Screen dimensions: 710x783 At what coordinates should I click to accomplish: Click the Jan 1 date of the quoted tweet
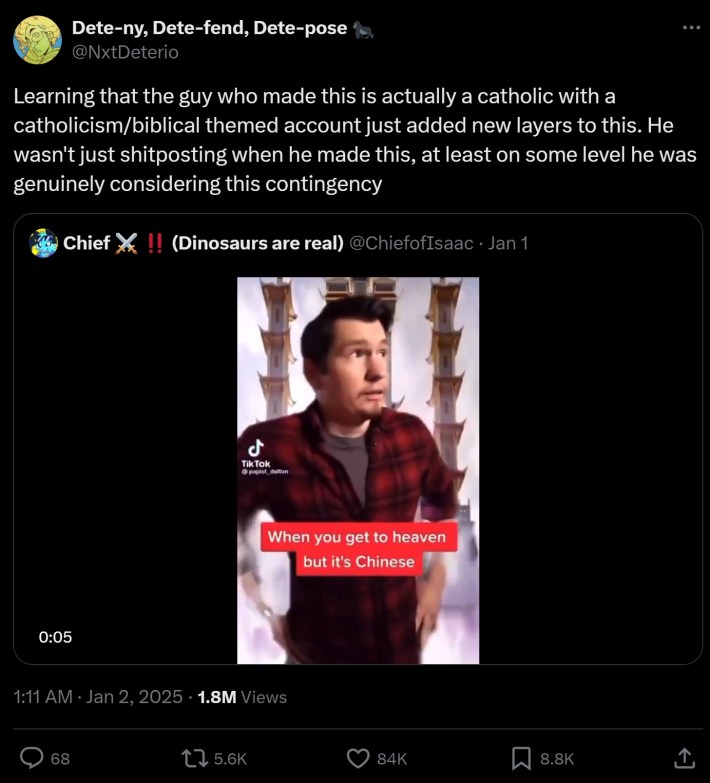tap(508, 243)
